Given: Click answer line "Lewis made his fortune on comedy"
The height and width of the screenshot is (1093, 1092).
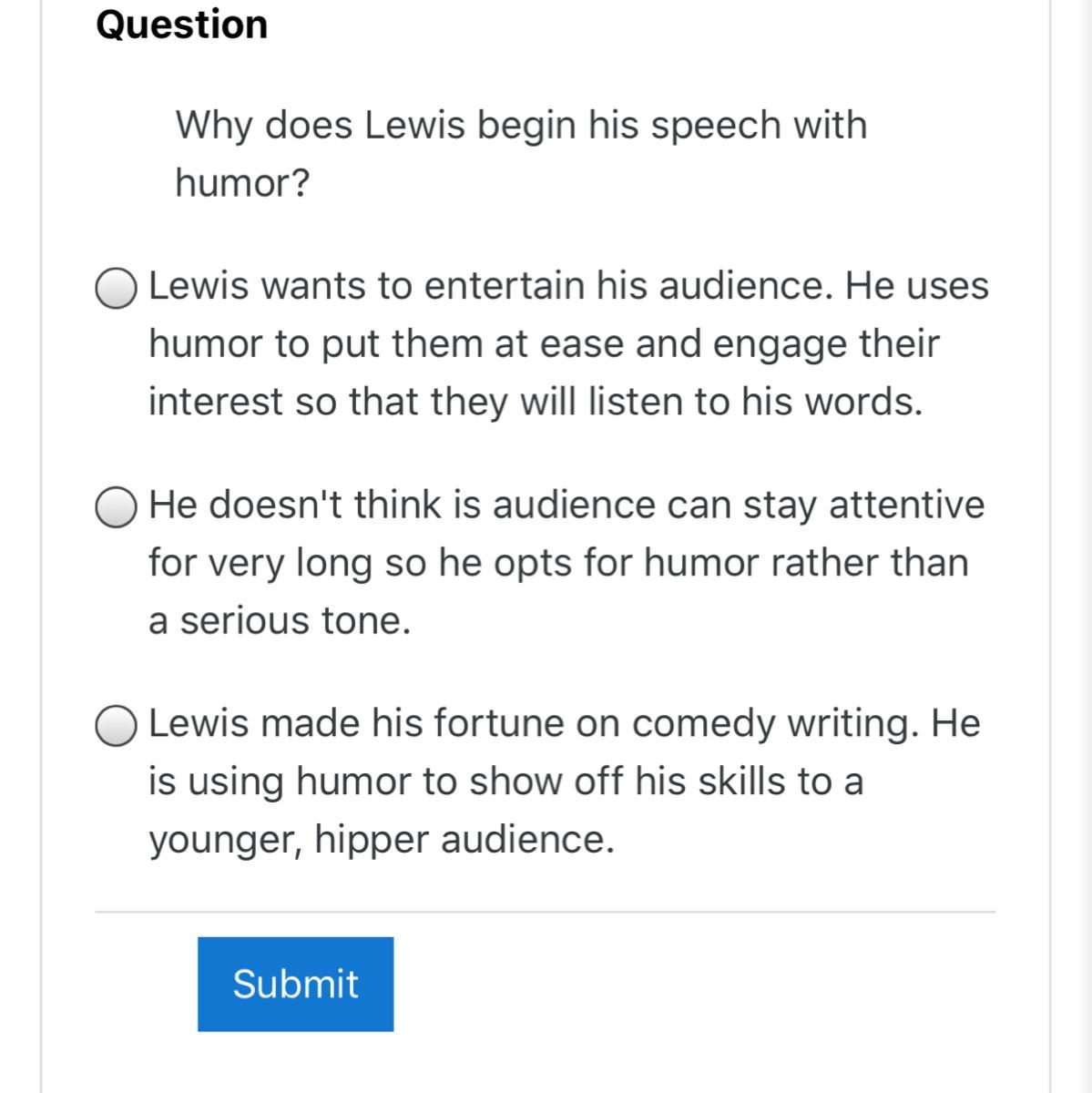Looking at the screenshot, I should tap(565, 723).
